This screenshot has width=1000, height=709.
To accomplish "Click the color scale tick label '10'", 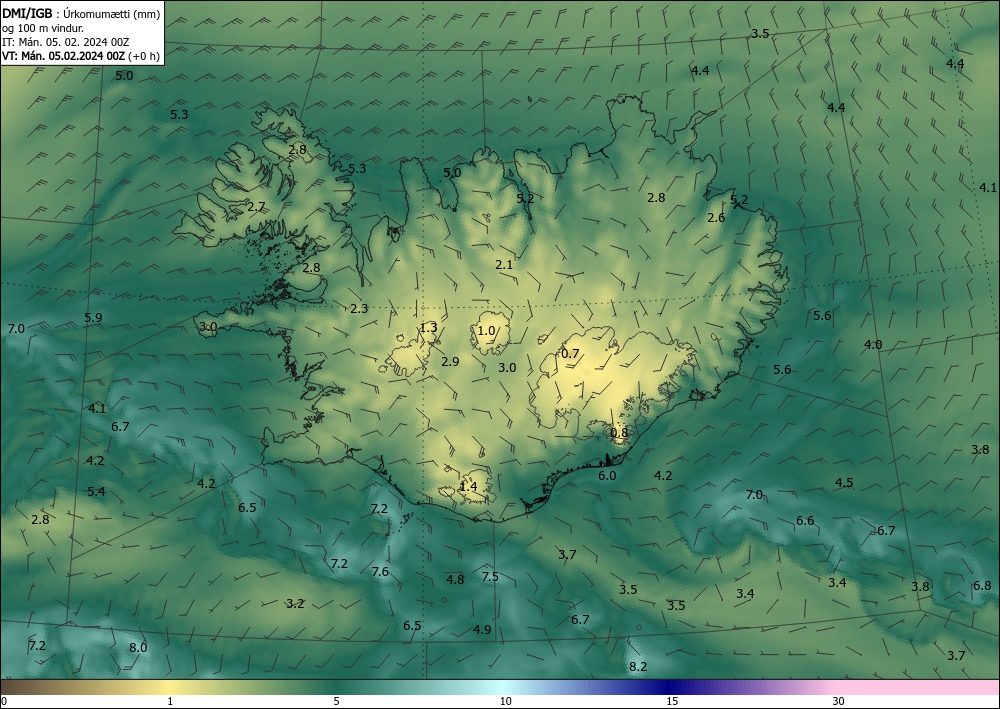I will point(505,702).
